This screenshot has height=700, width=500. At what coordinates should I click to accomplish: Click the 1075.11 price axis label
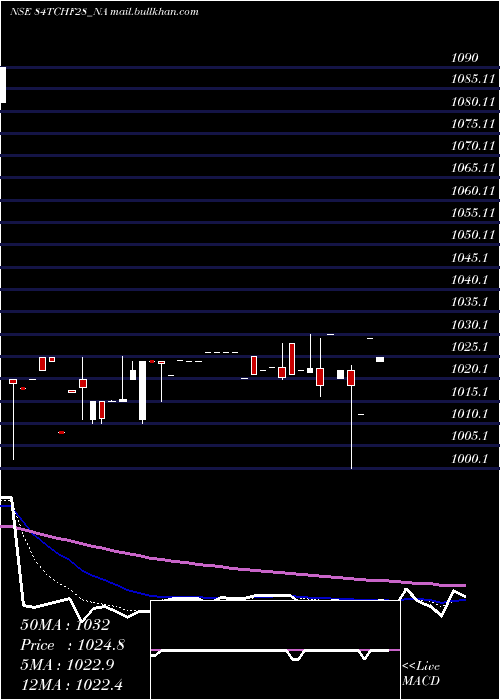click(x=473, y=124)
